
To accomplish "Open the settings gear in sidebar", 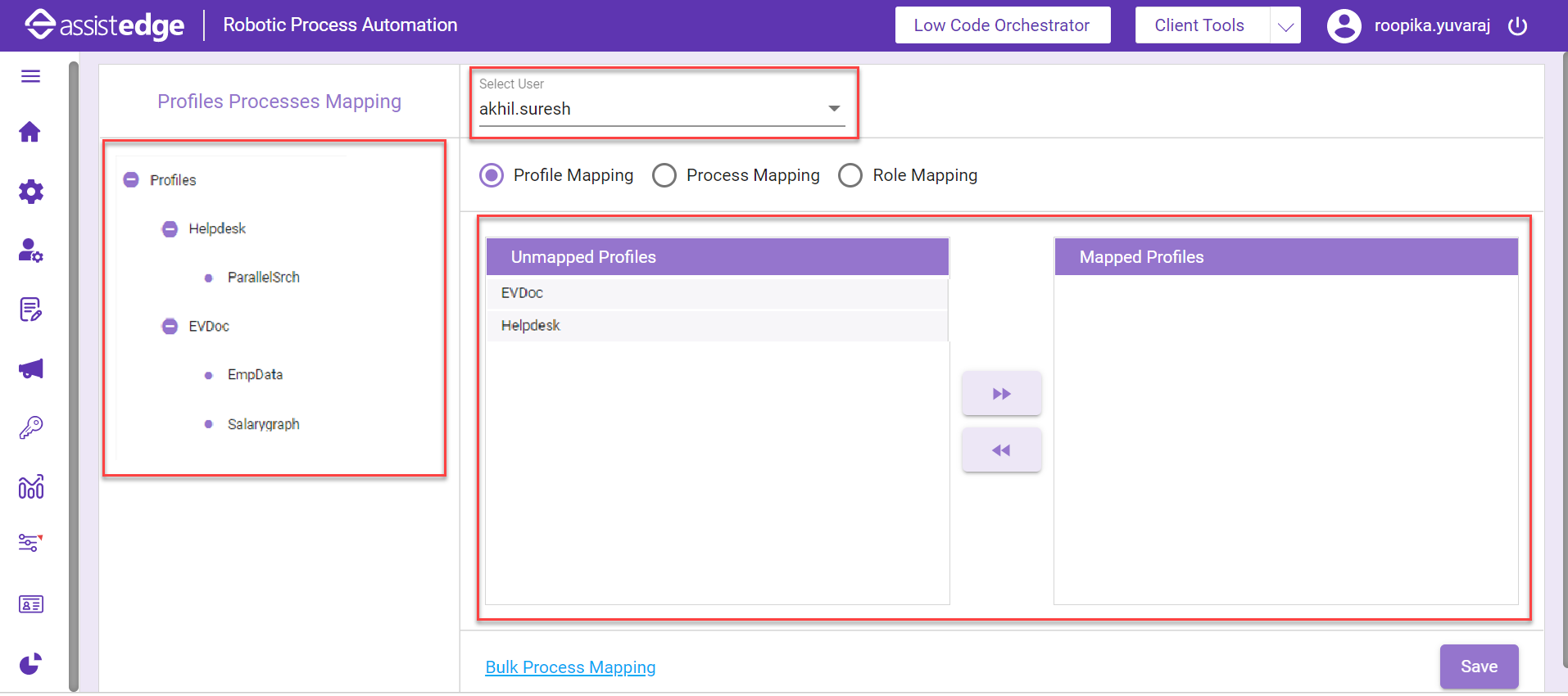I will pyautogui.click(x=30, y=192).
